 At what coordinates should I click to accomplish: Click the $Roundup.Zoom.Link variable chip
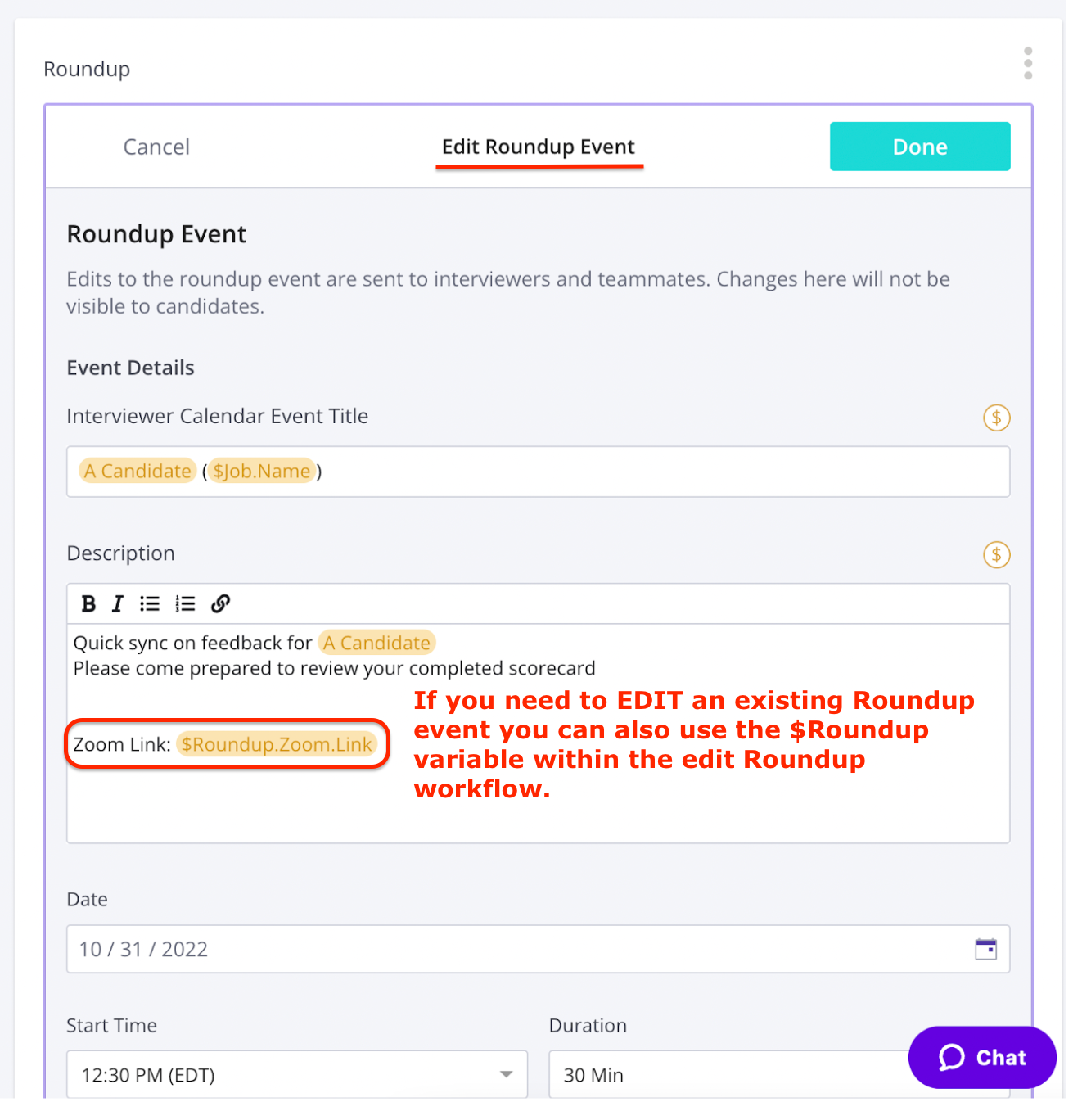tap(277, 744)
